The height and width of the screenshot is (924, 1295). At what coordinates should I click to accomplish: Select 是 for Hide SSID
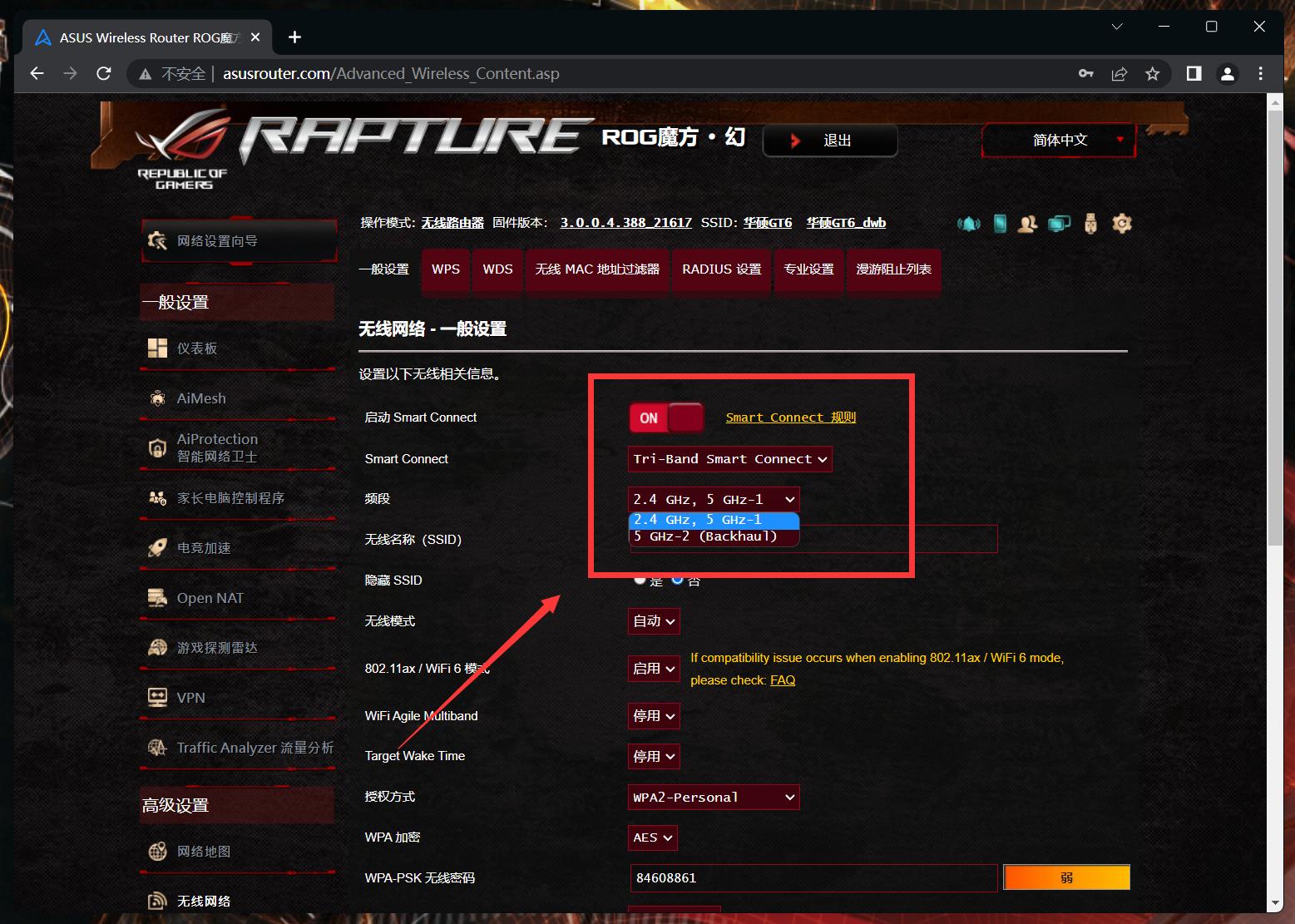pos(640,579)
